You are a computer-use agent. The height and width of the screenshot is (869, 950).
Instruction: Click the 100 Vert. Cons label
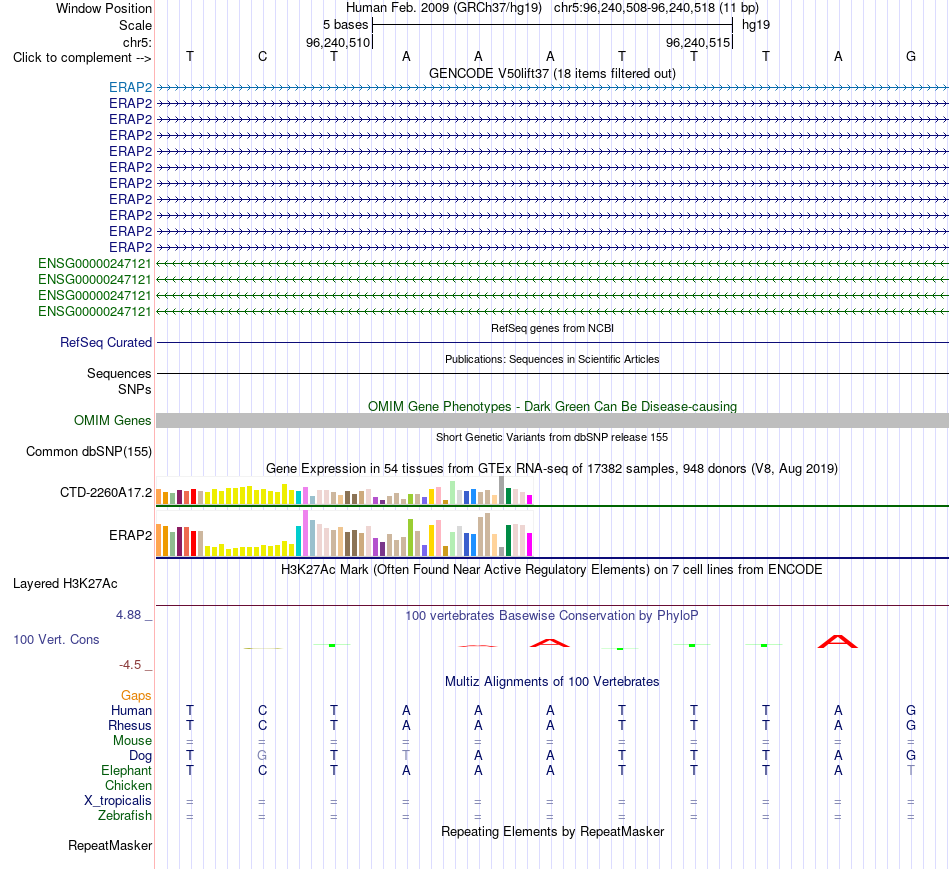(56, 639)
